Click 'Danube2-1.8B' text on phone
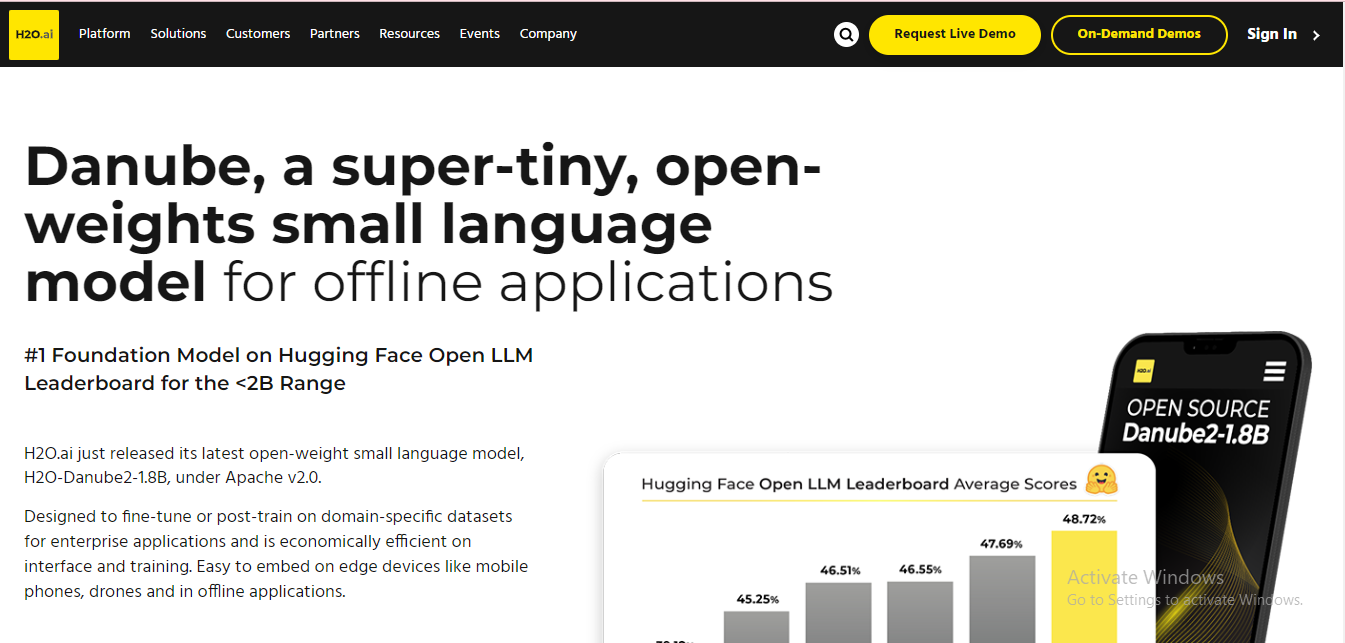Image resolution: width=1345 pixels, height=643 pixels. 1195,433
